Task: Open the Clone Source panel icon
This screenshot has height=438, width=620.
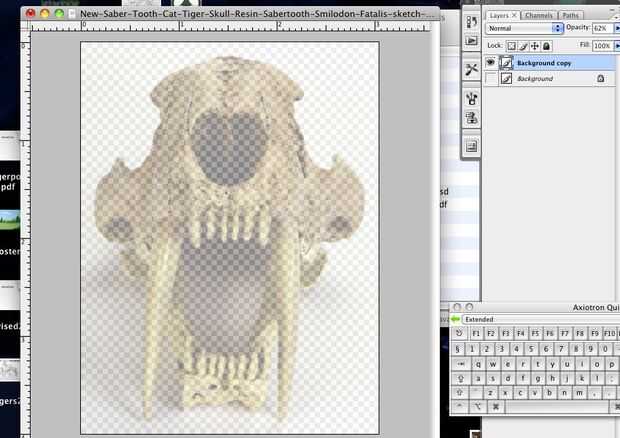Action: (471, 118)
